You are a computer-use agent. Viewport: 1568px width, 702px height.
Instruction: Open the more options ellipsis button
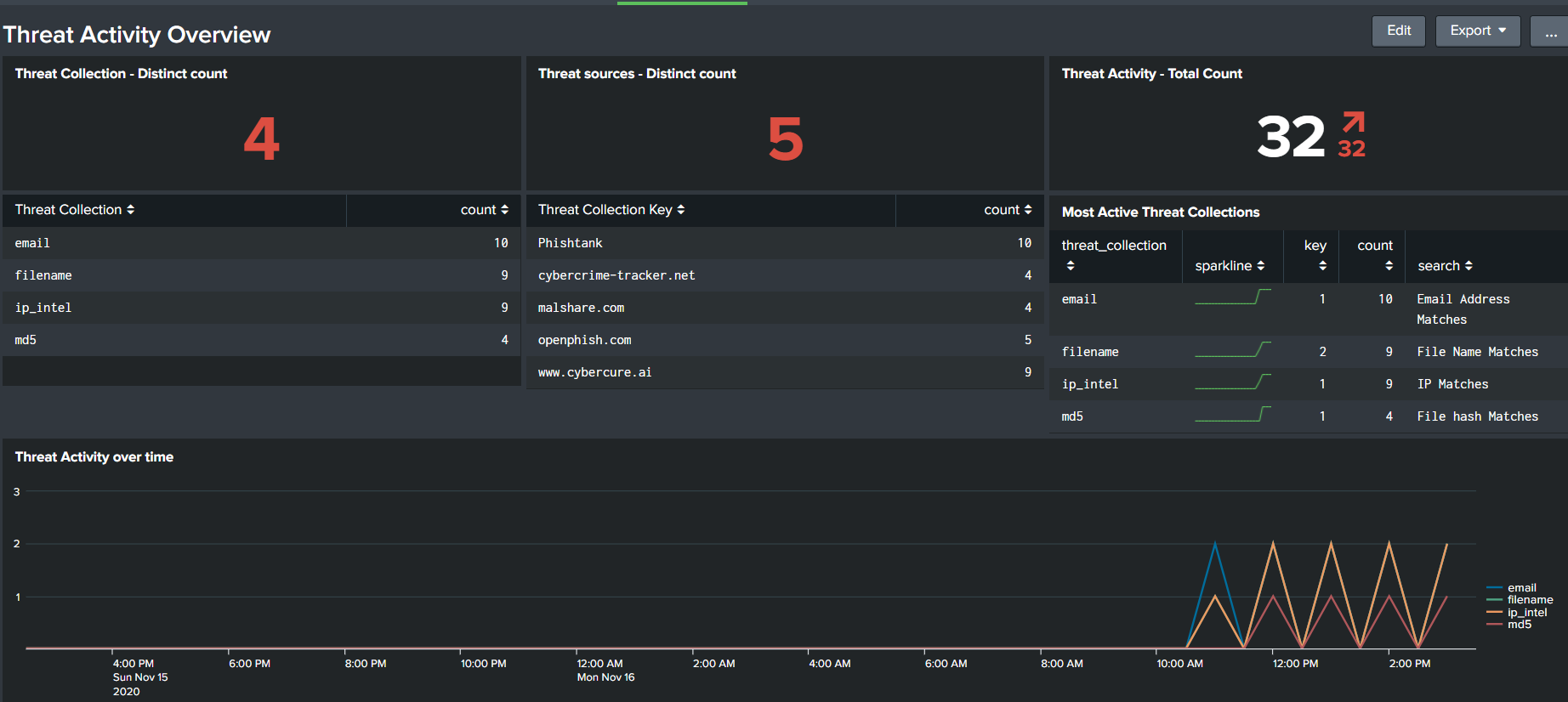click(x=1550, y=31)
